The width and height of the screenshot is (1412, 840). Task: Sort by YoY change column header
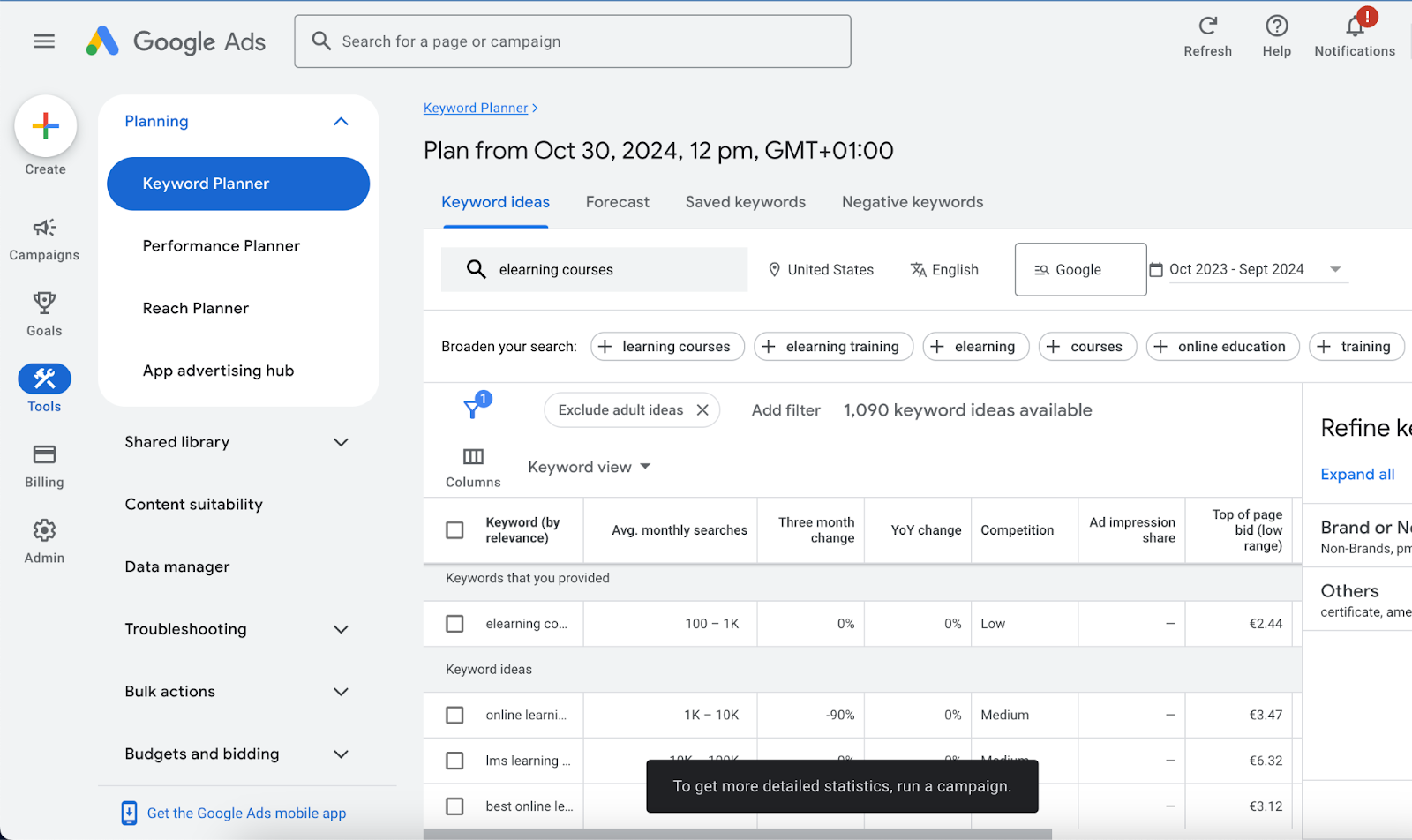(926, 530)
